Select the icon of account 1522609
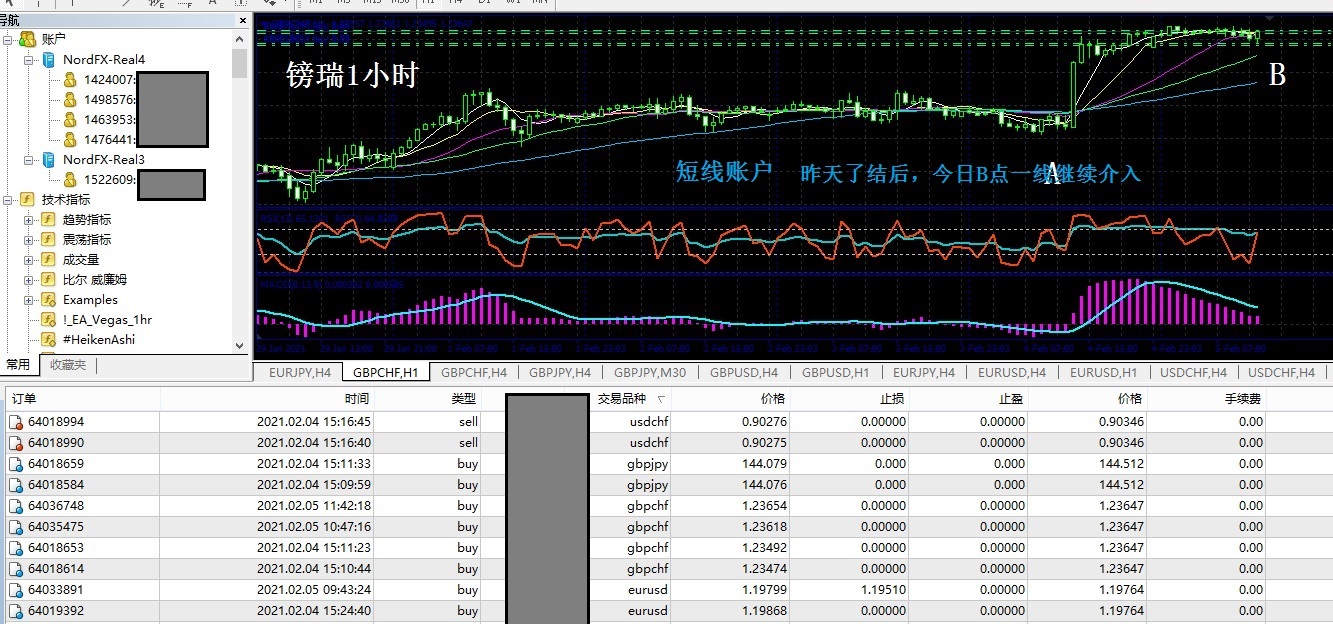 (70, 179)
